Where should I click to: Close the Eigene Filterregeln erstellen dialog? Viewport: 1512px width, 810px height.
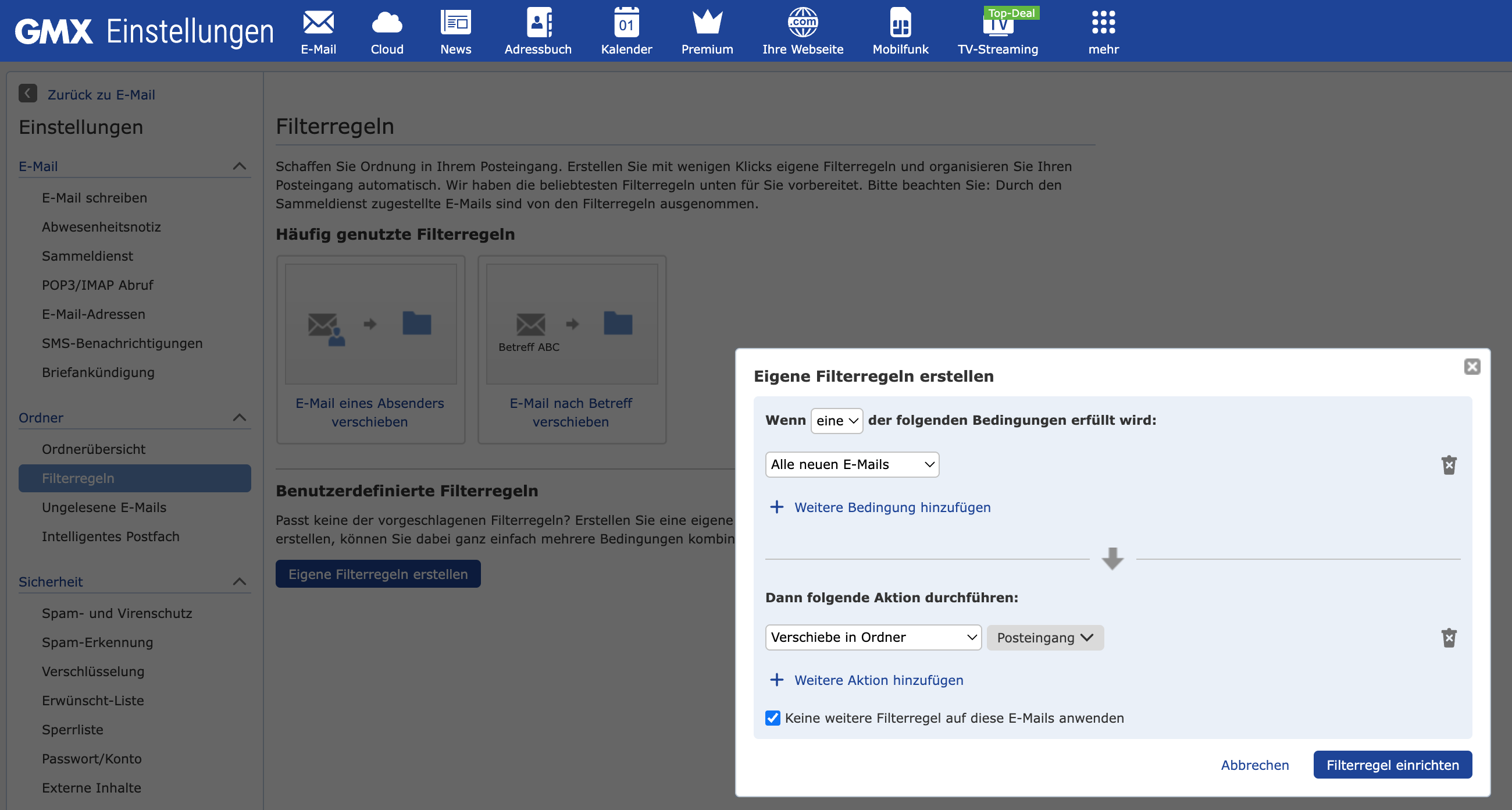(1471, 367)
